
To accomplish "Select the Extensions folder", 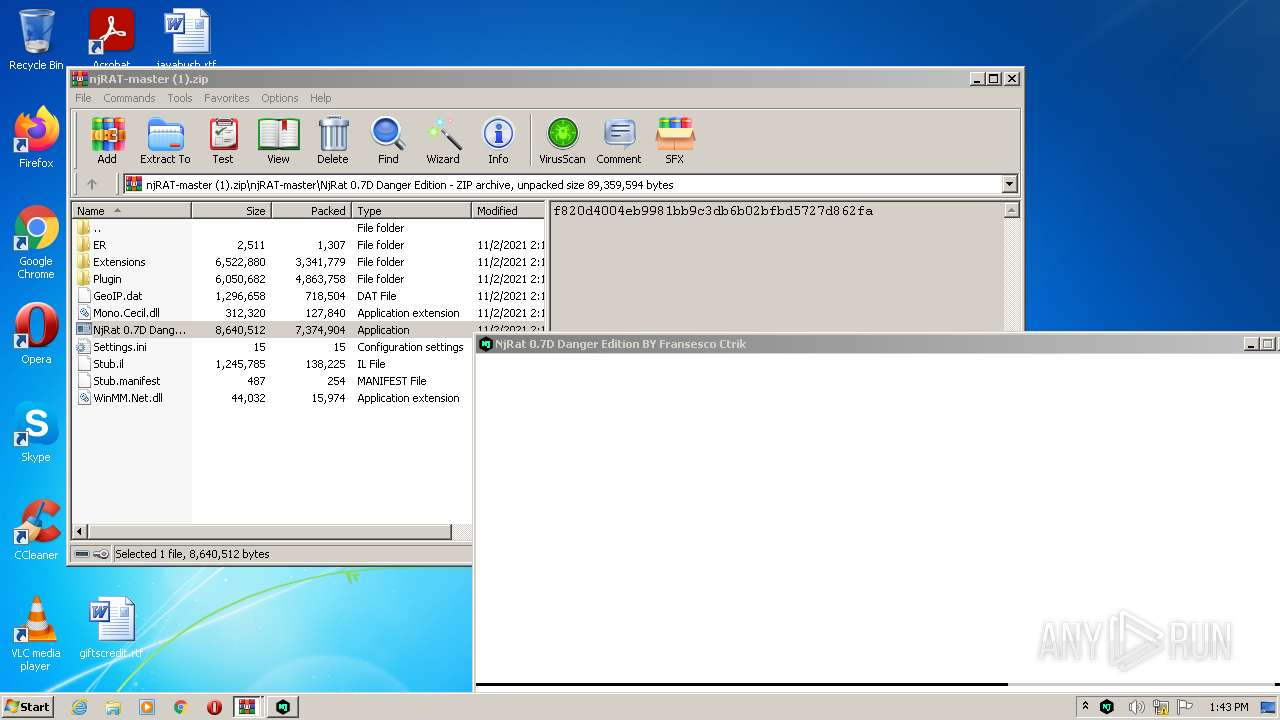I will click(309, 262).
